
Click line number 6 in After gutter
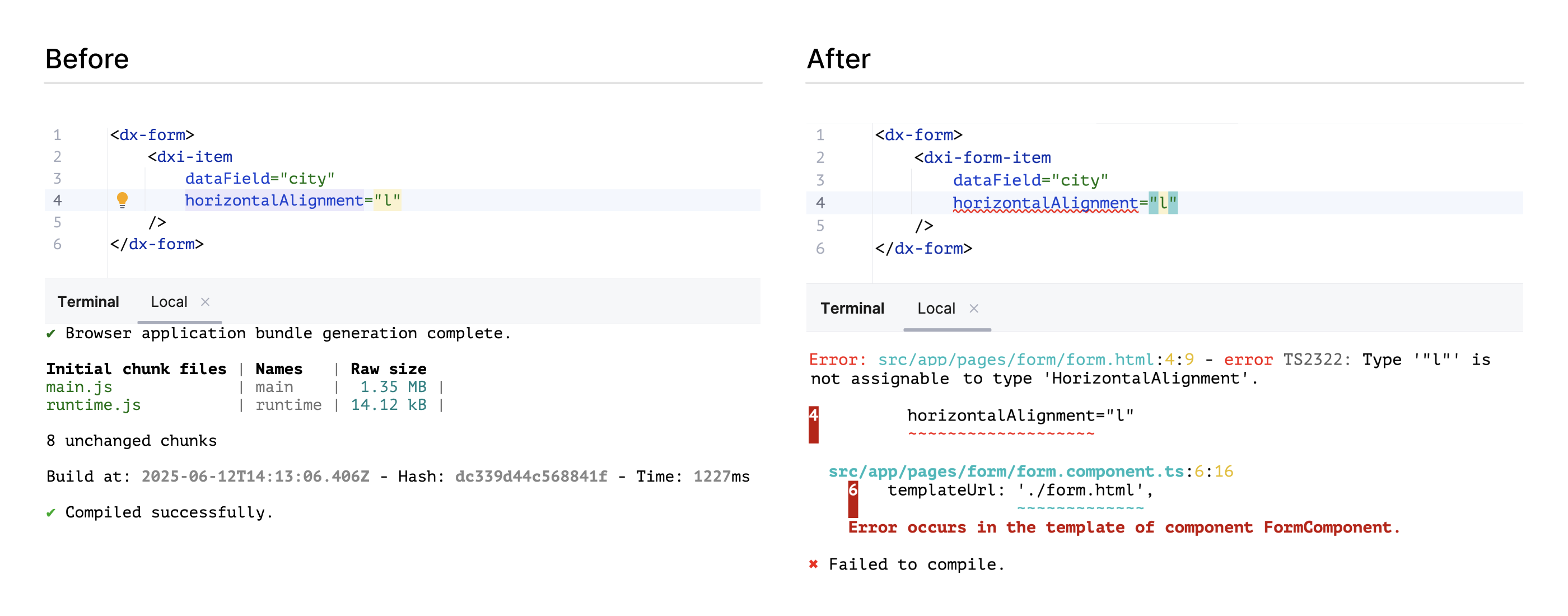820,248
